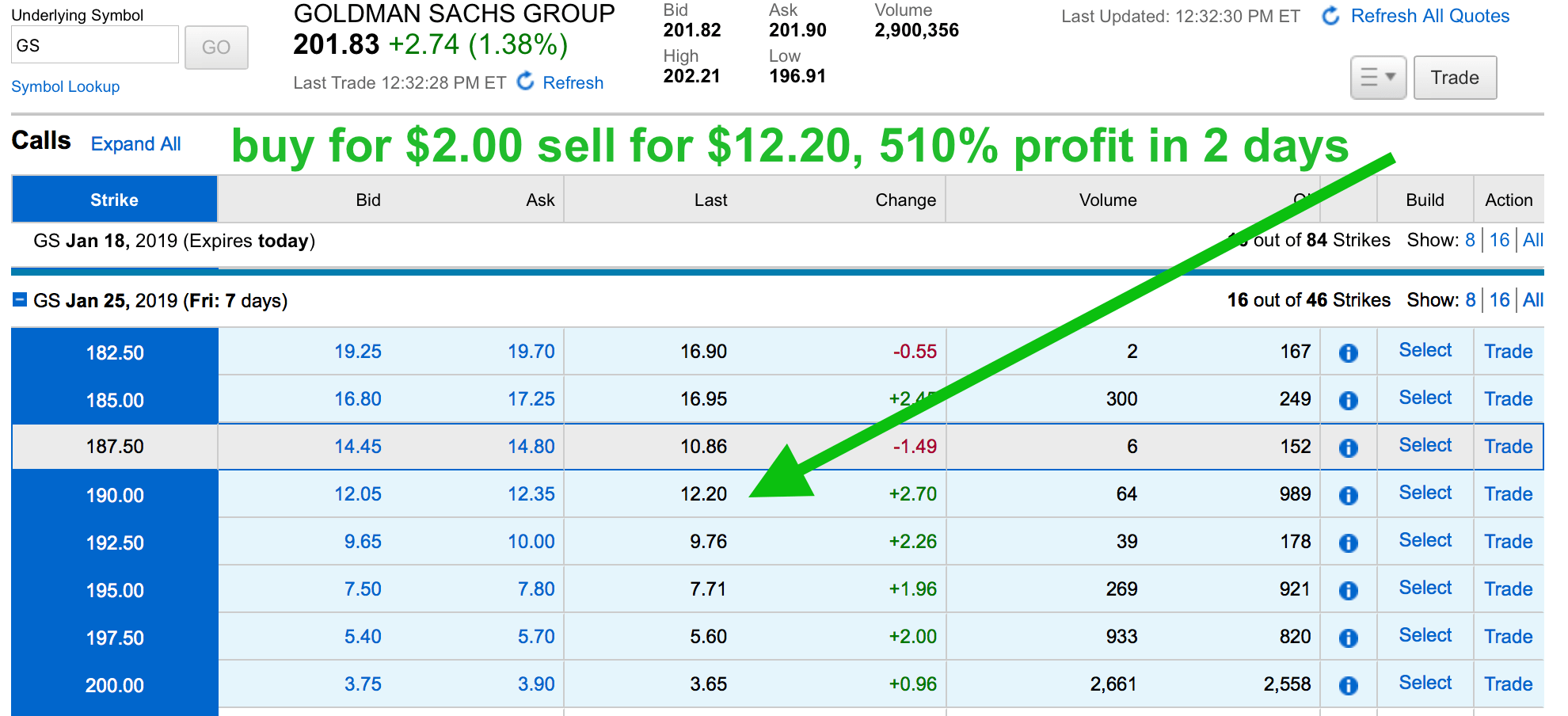
Task: Open the list menu dropdown beside Trade
Action: pos(1378,78)
